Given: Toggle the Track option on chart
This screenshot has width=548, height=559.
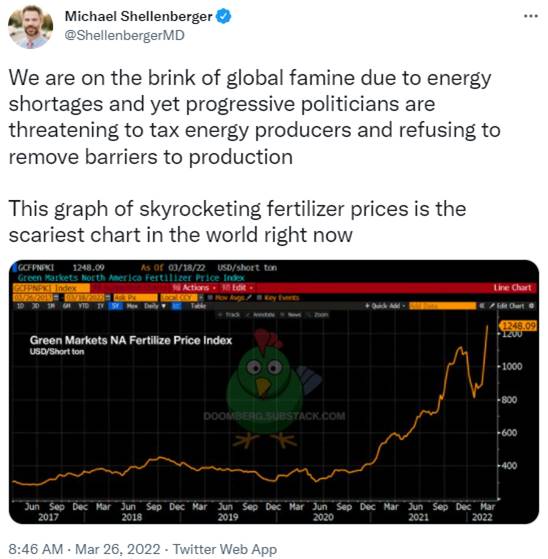Looking at the screenshot, I should [229, 315].
